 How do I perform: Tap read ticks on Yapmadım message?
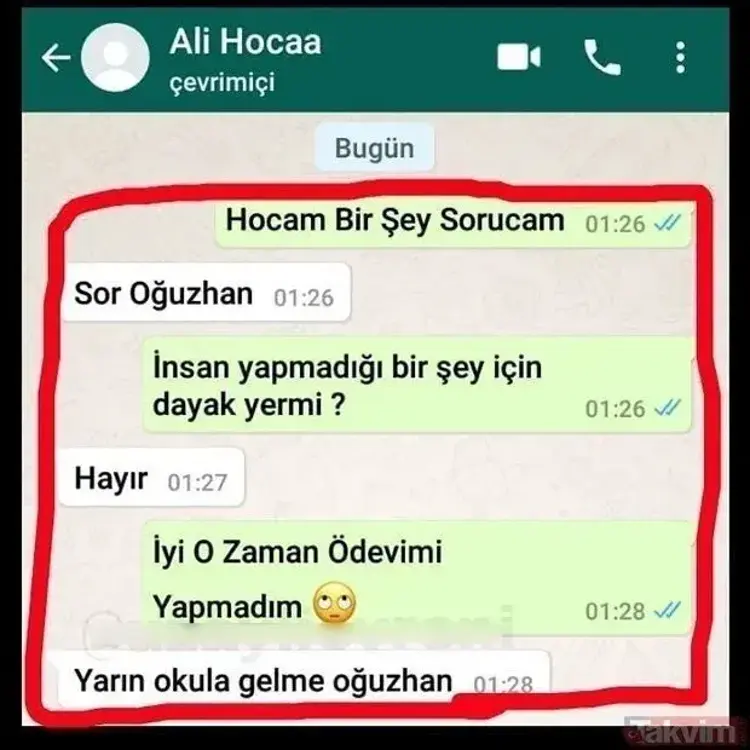click(x=667, y=610)
